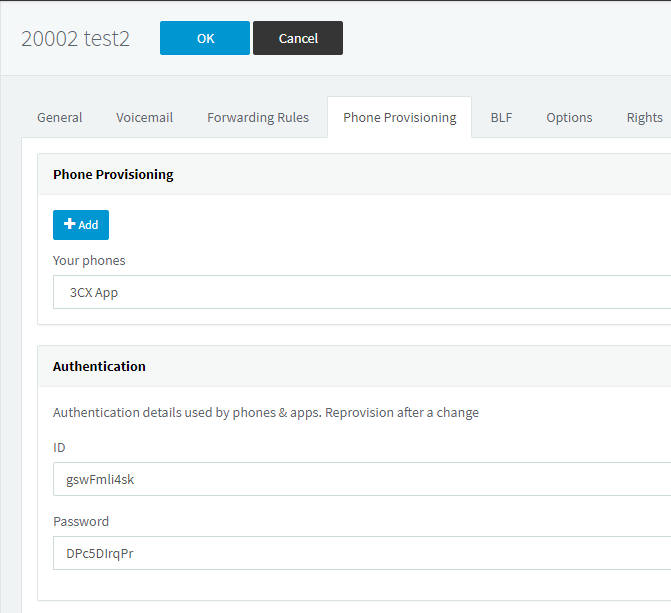The image size is (671, 613).
Task: Confirm changes with the OK button
Action: pyautogui.click(x=205, y=38)
